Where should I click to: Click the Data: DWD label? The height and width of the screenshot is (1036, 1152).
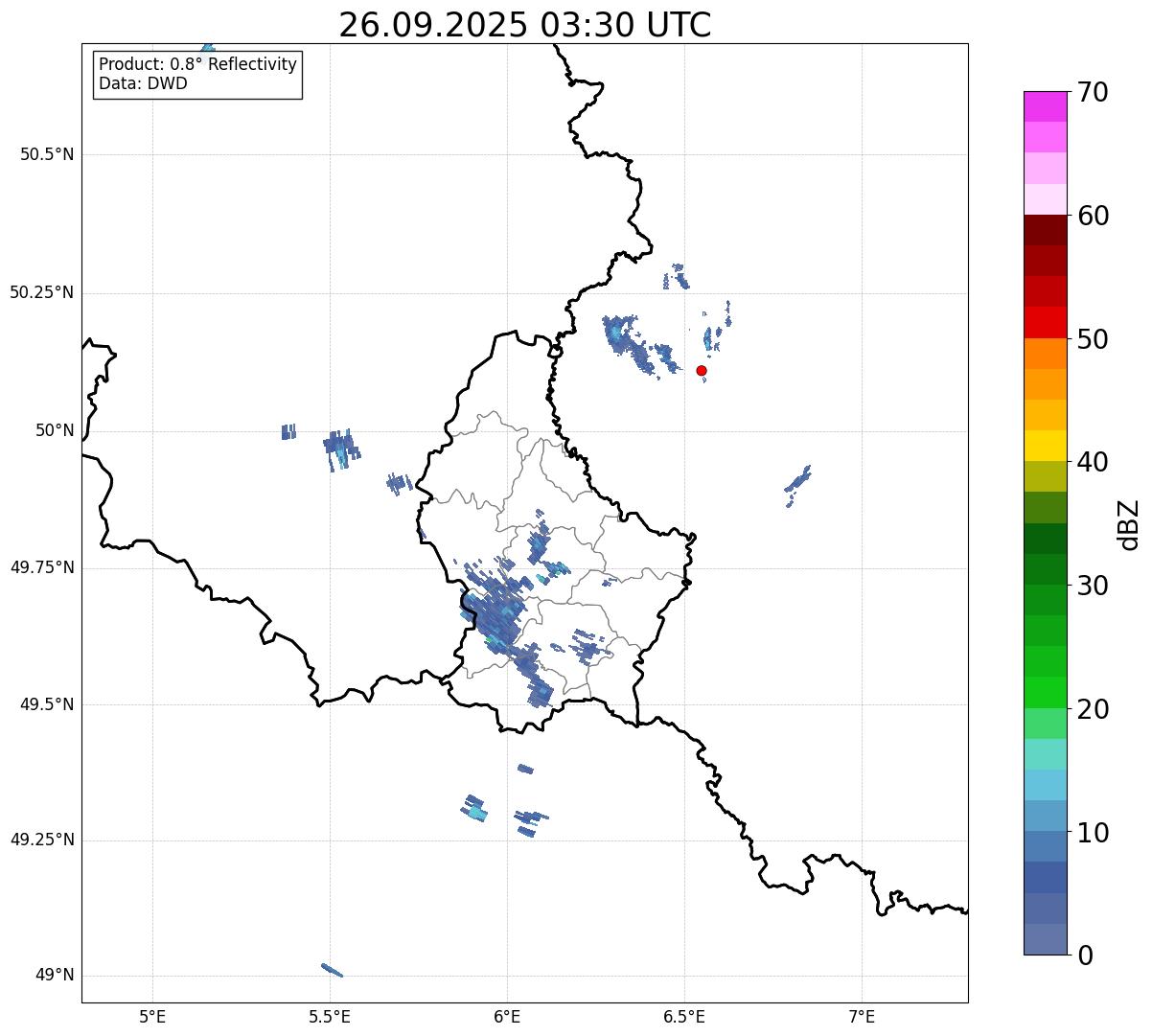click(143, 83)
